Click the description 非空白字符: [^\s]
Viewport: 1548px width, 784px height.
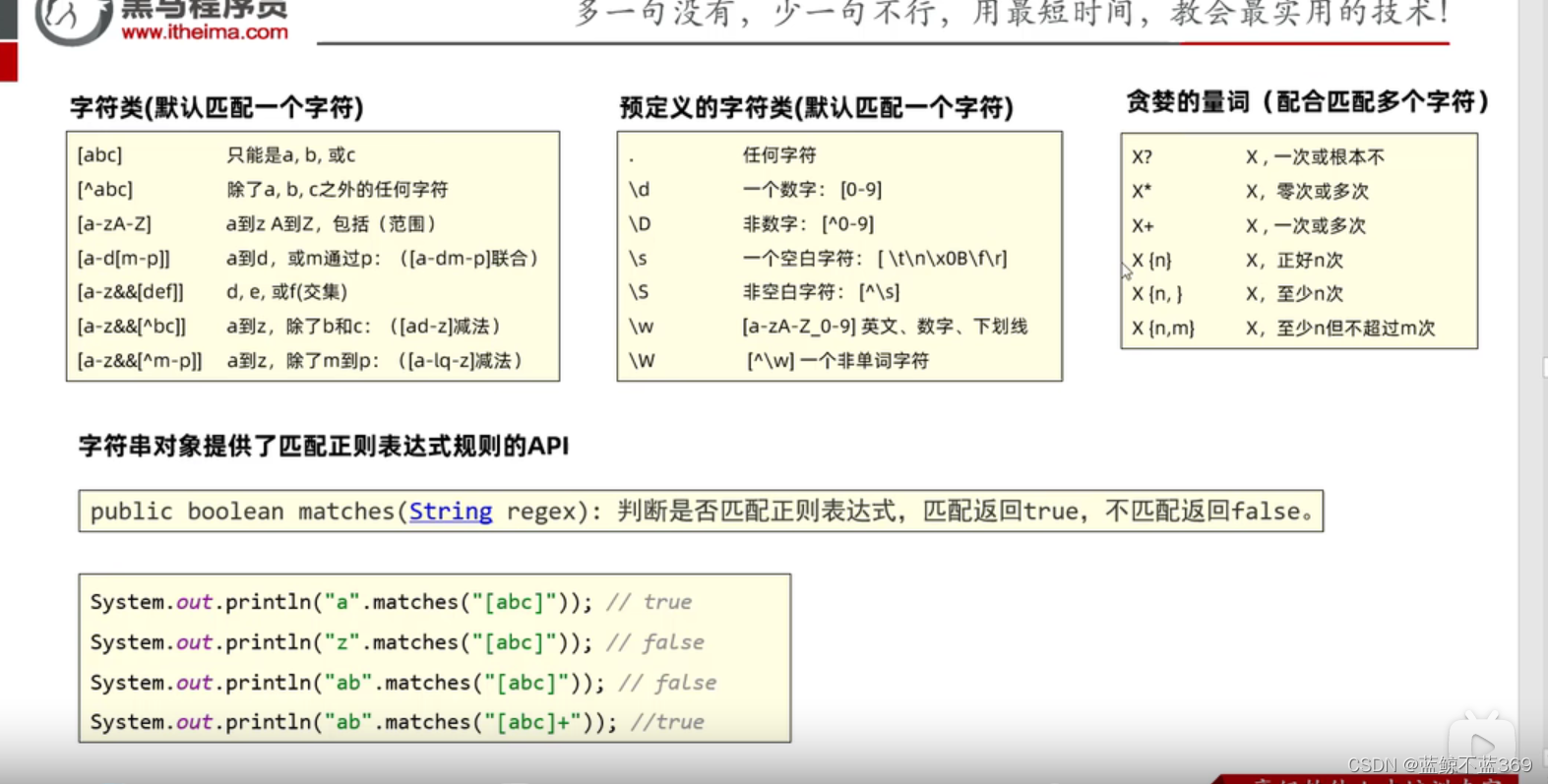tap(822, 292)
